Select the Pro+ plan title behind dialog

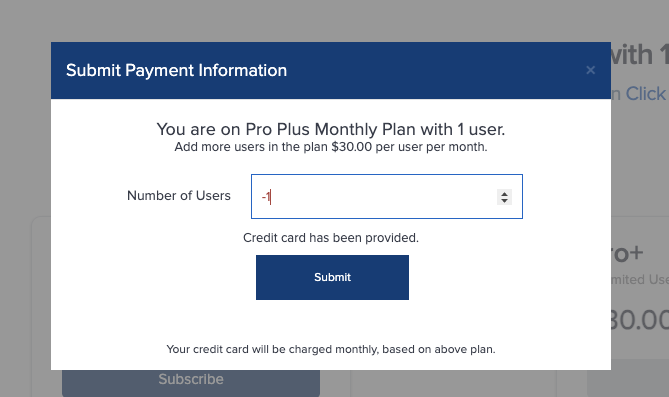coord(627,254)
